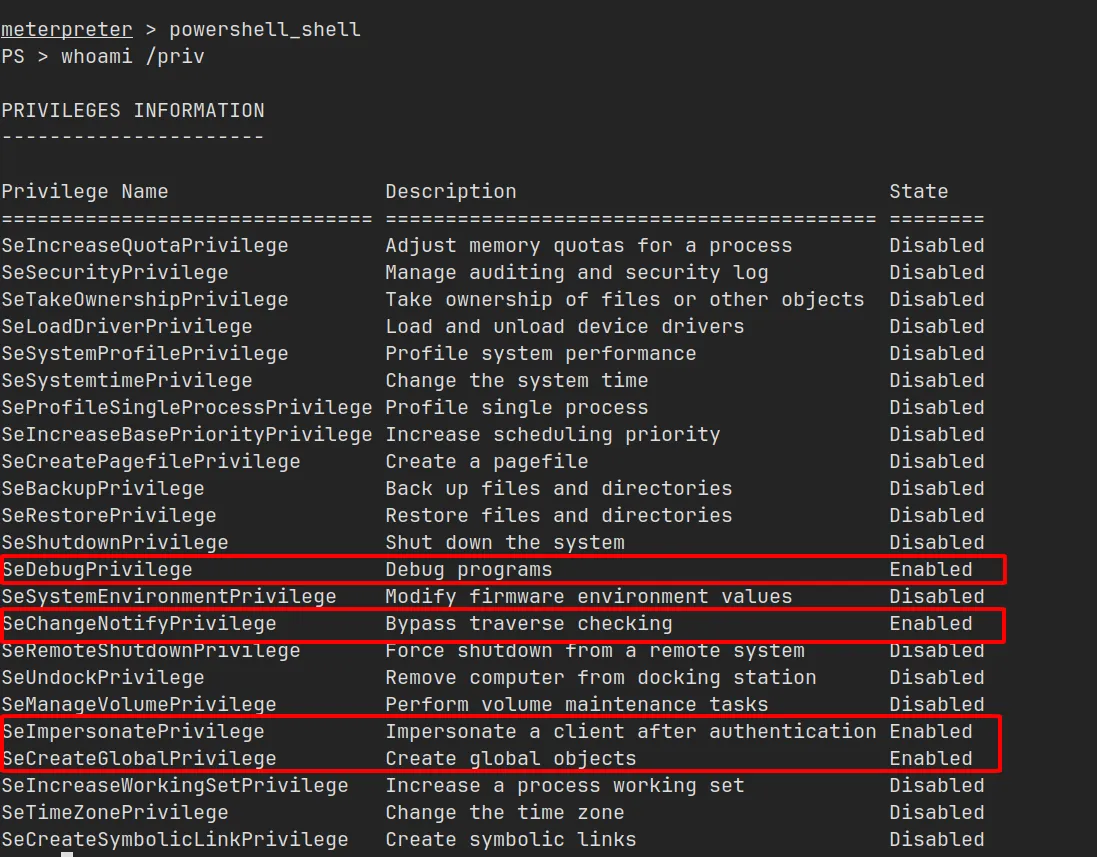The image size is (1097, 857).
Task: Click the Privilege Name column header
Action: pos(84,192)
